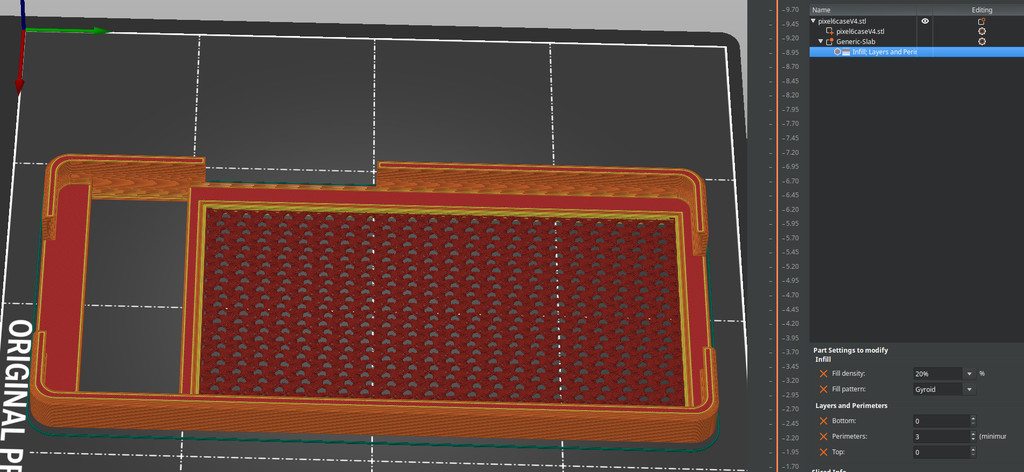Click the Editing column header
This screenshot has width=1024, height=472.
pyautogui.click(x=982, y=10)
